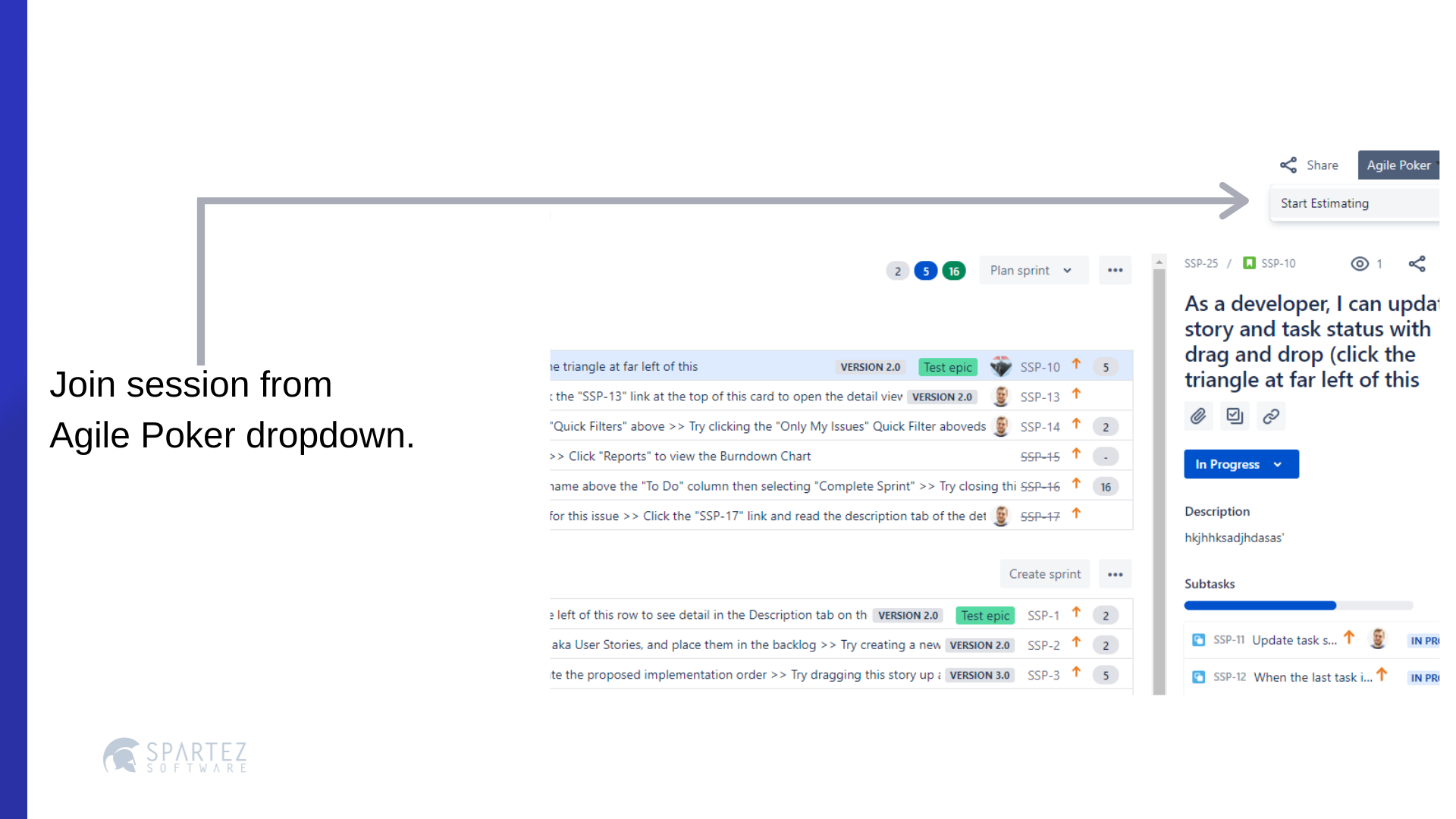Viewport: 1456px width, 819px height.
Task: Expand the In Progress status dropdown
Action: [1241, 464]
